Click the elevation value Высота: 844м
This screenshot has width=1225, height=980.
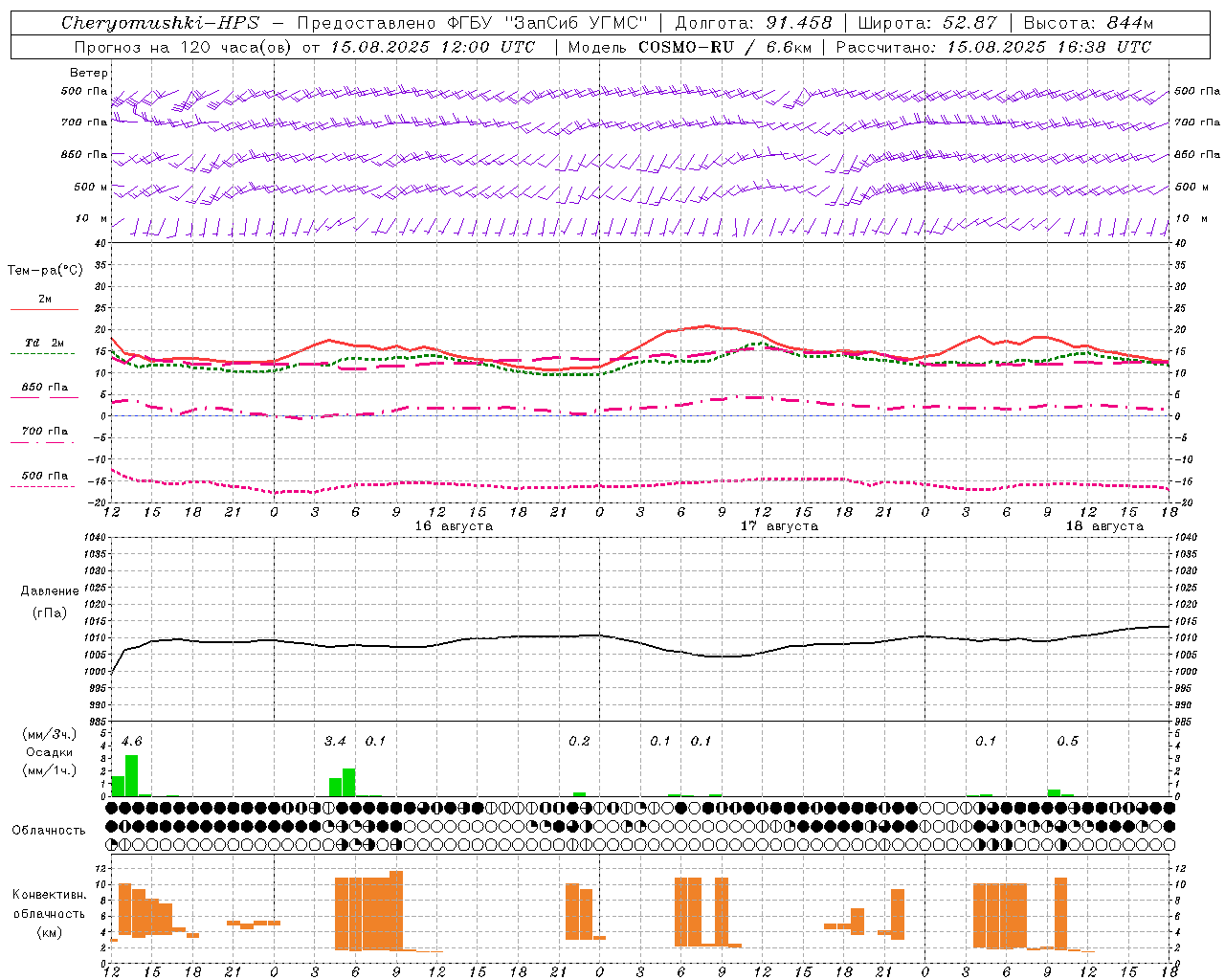click(1088, 23)
